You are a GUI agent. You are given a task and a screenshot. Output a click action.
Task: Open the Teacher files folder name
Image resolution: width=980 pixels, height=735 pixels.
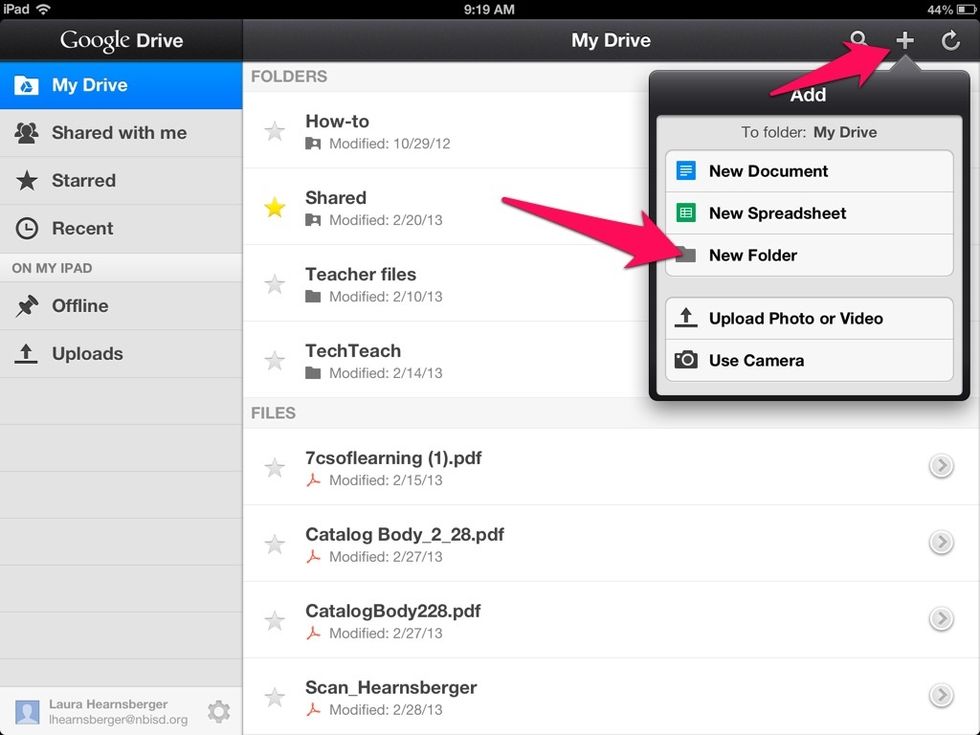click(361, 274)
